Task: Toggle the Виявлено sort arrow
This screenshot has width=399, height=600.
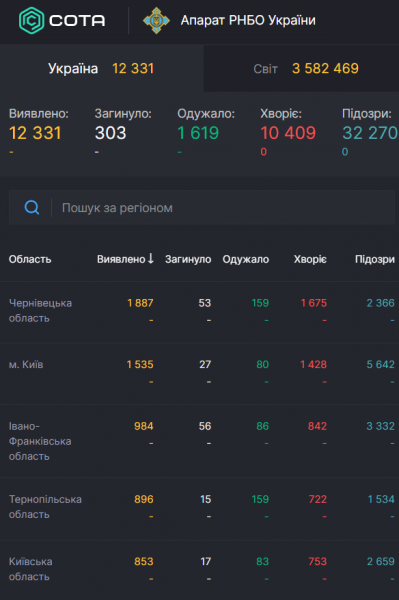Action: click(151, 259)
